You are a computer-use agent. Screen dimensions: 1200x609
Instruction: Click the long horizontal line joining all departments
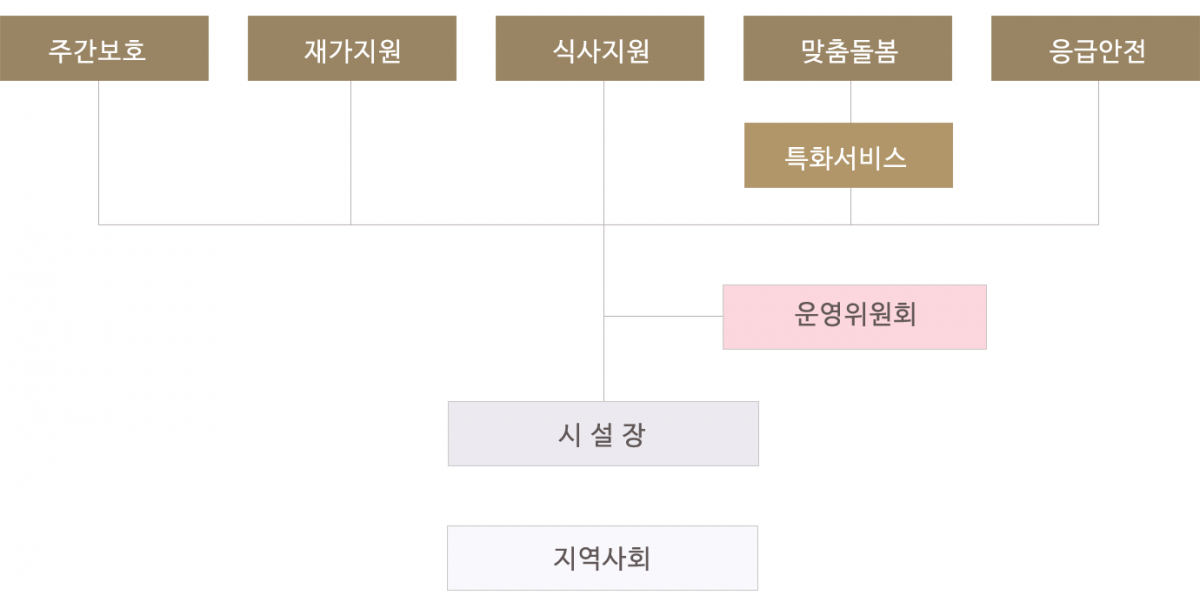coord(599,224)
